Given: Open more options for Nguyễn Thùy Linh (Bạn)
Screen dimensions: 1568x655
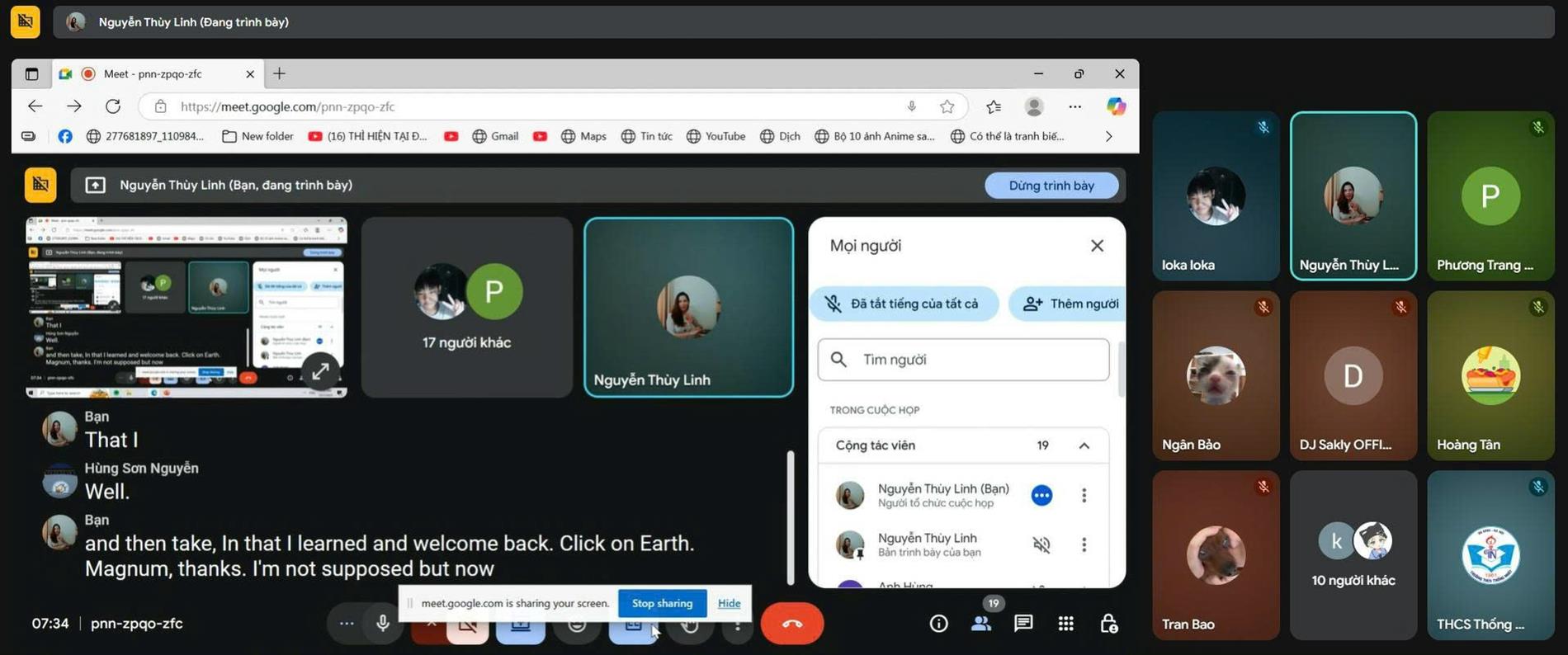Looking at the screenshot, I should [x=1084, y=495].
